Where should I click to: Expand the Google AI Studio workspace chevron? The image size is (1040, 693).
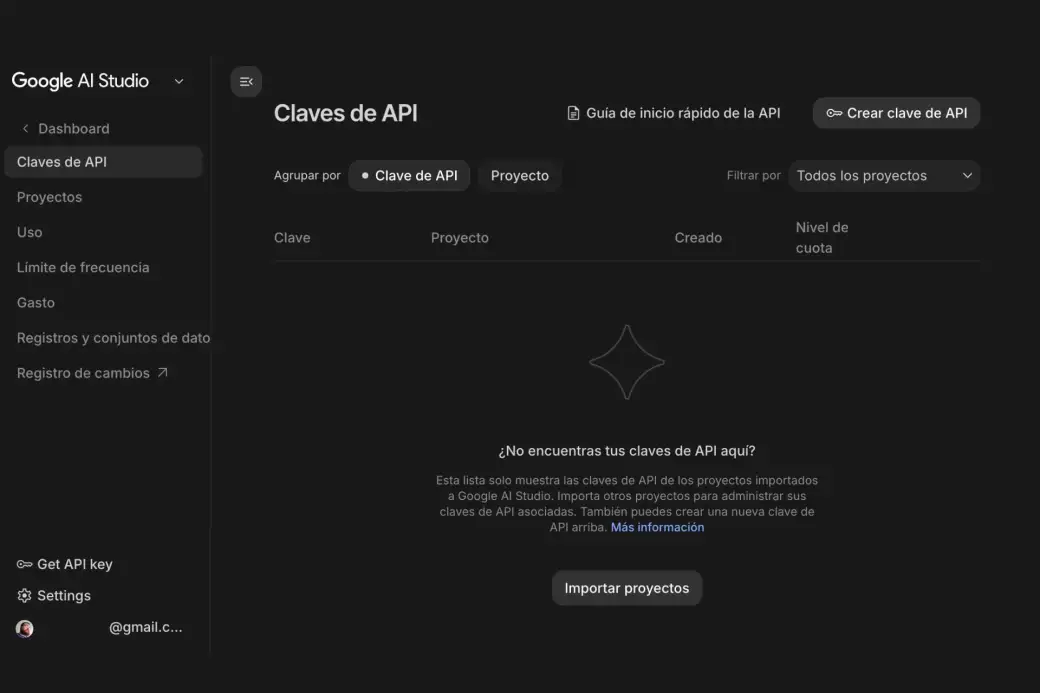click(178, 81)
